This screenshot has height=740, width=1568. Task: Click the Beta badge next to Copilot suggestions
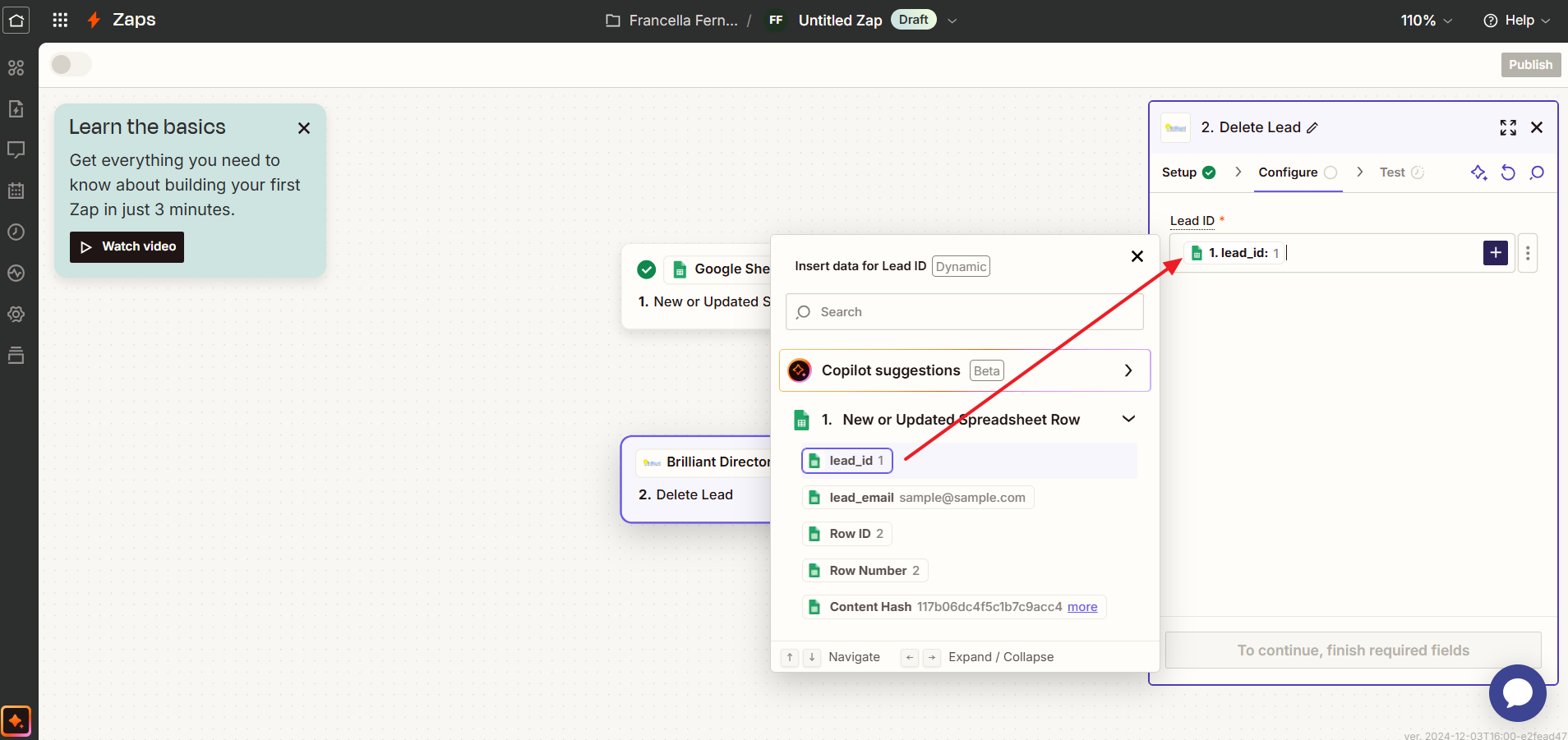[x=987, y=371]
